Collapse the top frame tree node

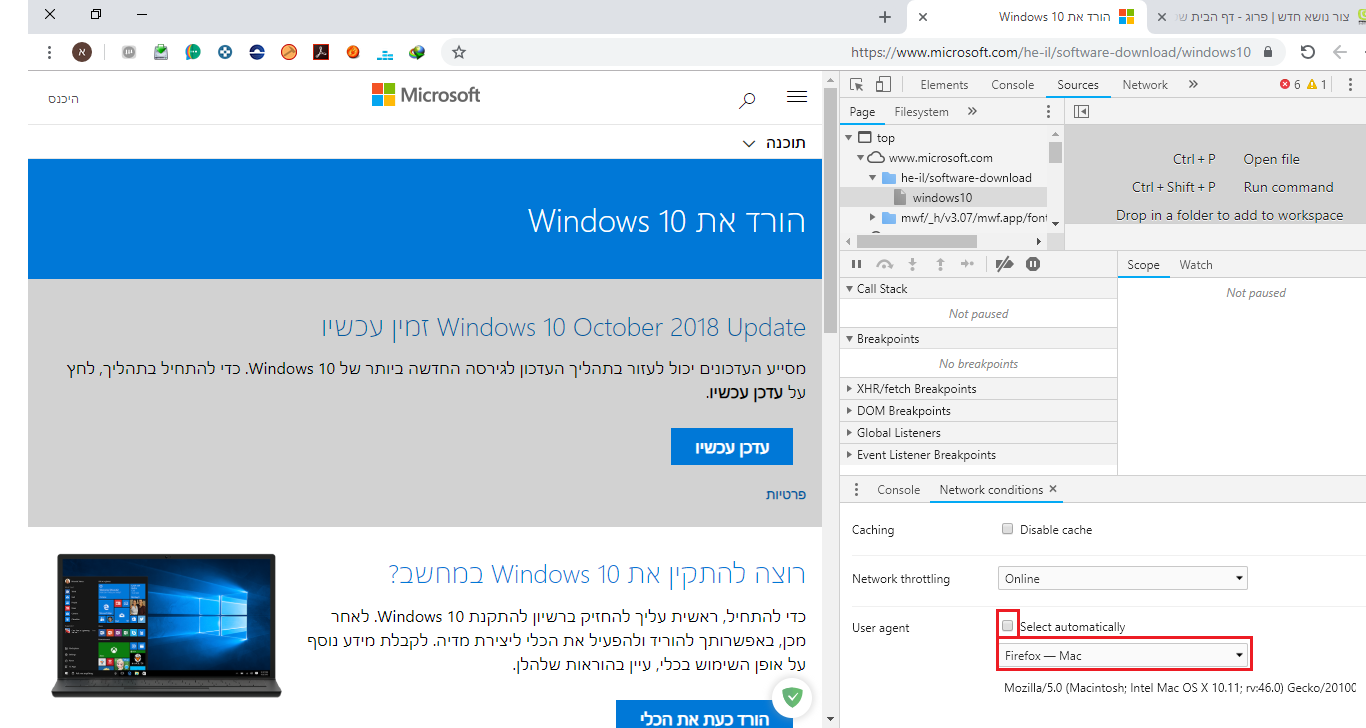tap(849, 138)
